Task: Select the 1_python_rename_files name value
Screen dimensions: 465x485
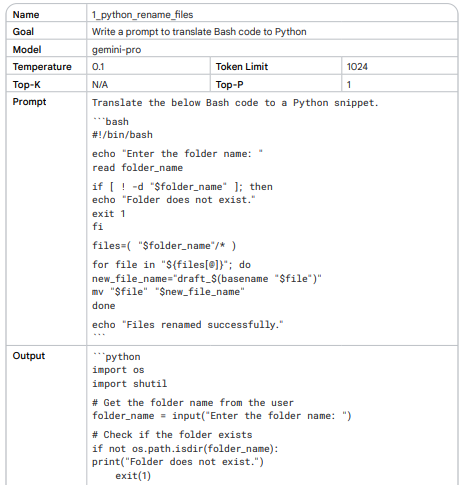Action: click(142, 15)
